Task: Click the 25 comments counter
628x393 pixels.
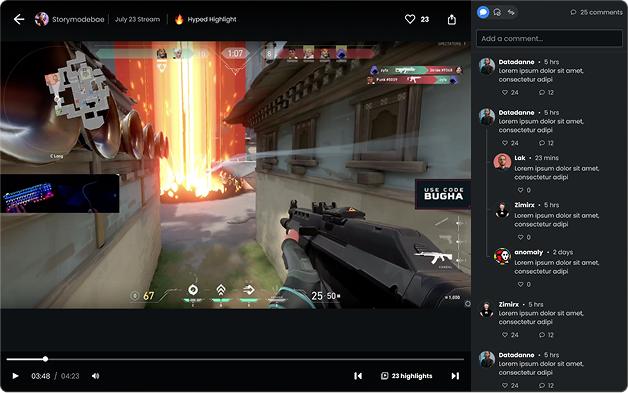Action: coord(601,12)
